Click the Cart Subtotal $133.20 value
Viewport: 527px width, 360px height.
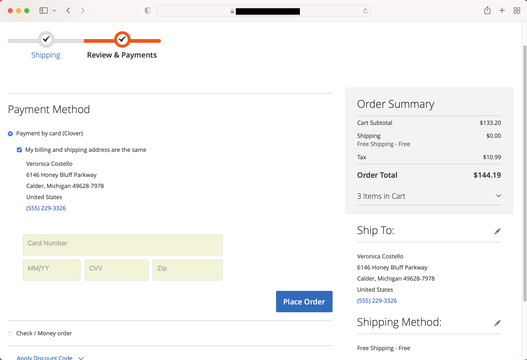[490, 123]
